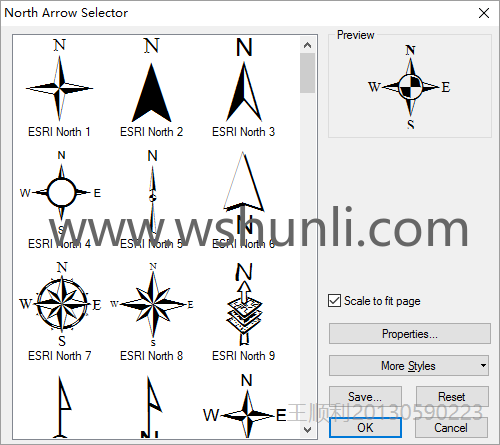Expand the More Styles dropdown

coord(409,366)
